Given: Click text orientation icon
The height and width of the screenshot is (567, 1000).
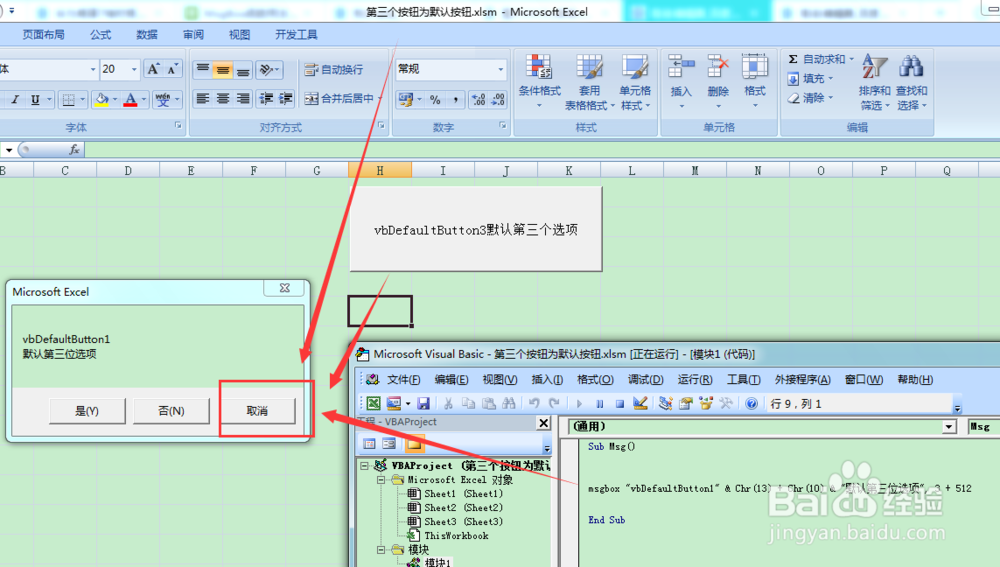Looking at the screenshot, I should (268, 69).
